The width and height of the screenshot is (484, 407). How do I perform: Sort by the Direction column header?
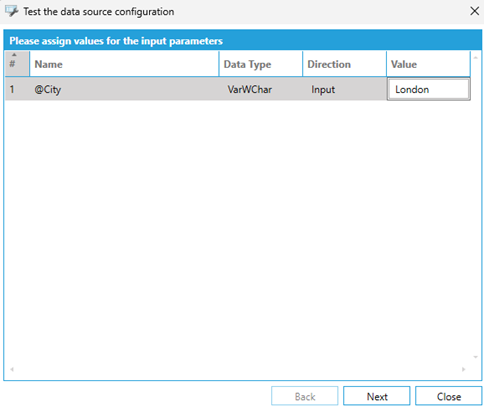344,64
